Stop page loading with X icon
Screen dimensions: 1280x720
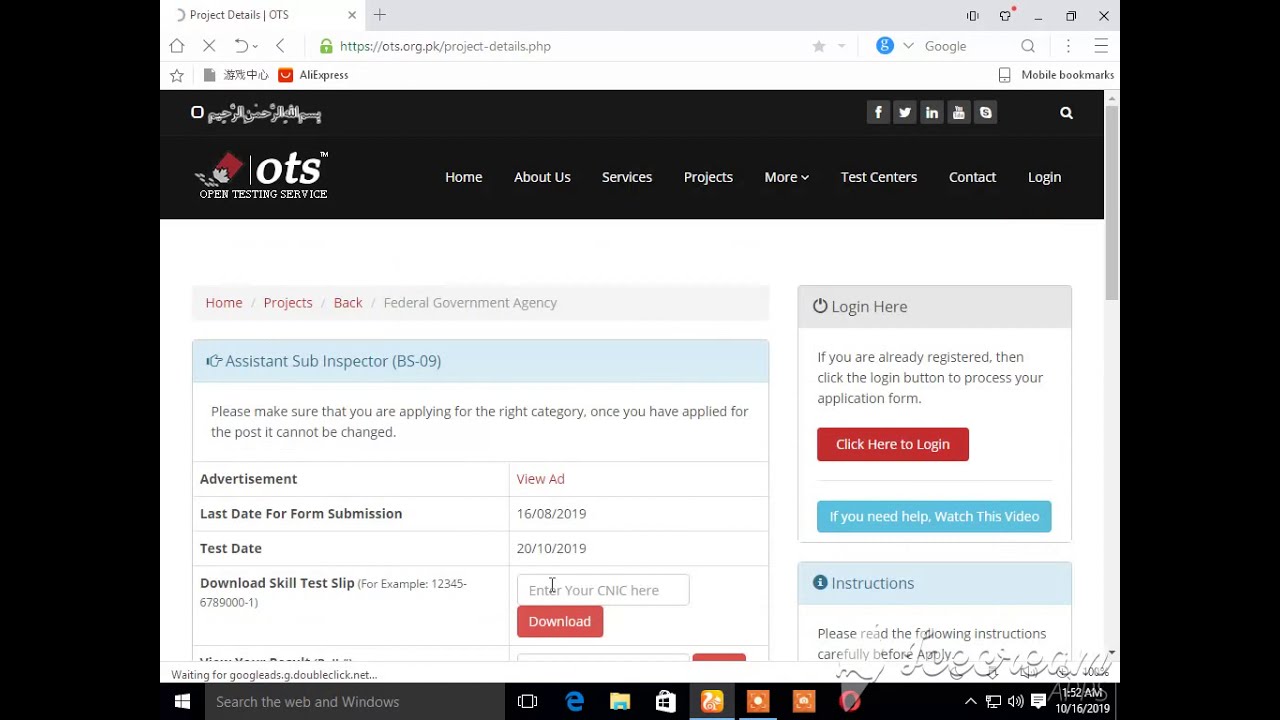tap(209, 46)
